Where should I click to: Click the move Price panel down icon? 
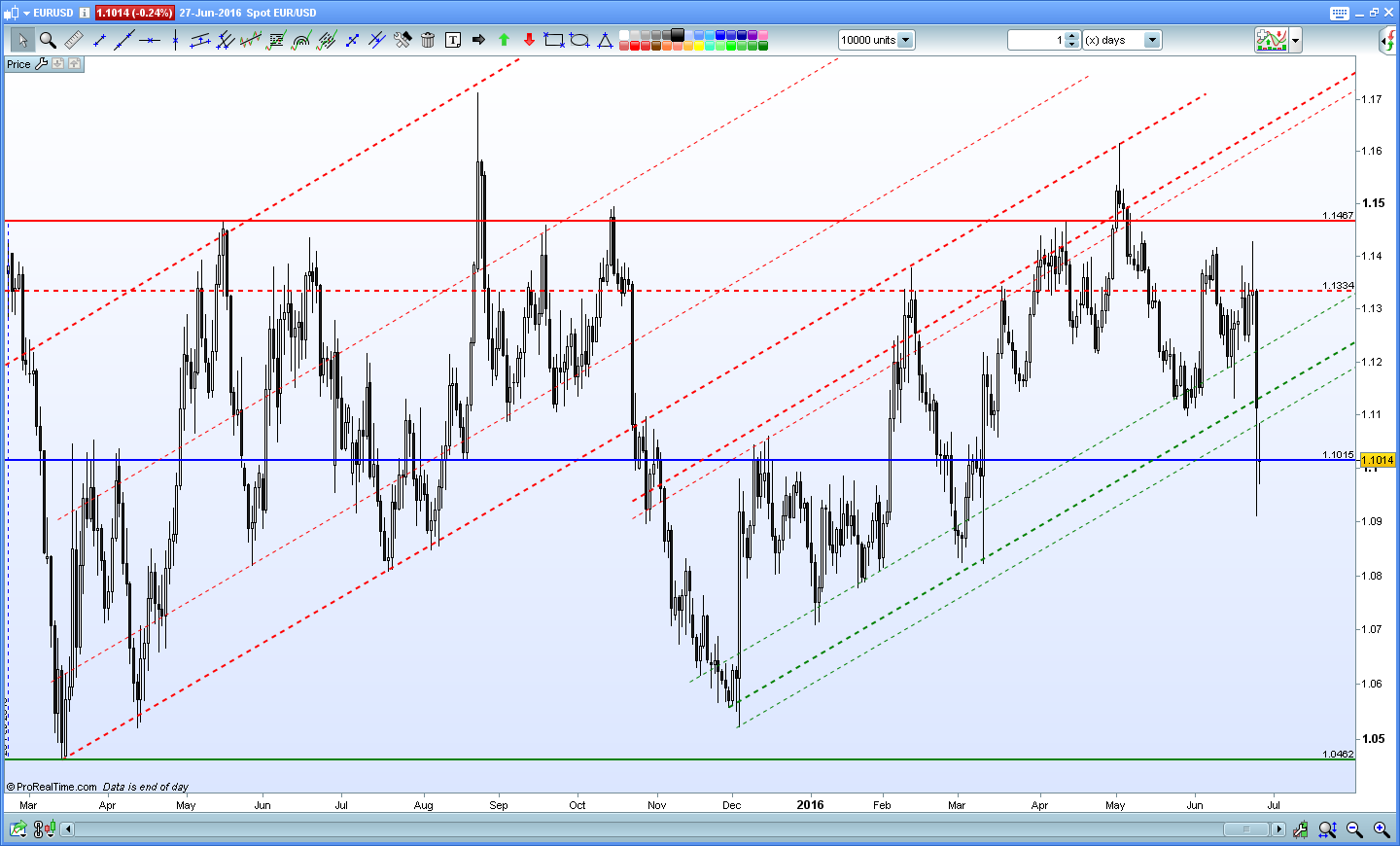(57, 64)
